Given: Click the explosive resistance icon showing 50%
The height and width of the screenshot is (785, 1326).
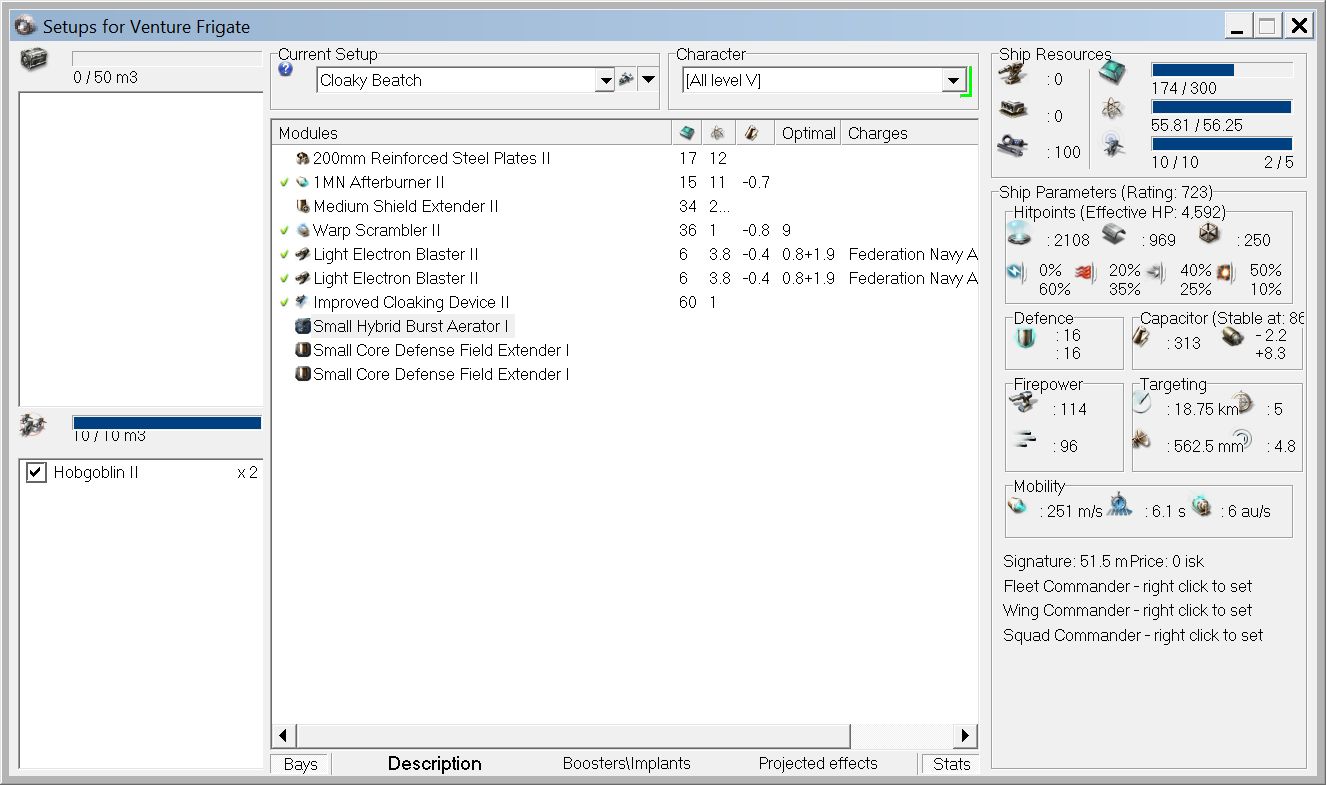Looking at the screenshot, I should [x=1225, y=273].
